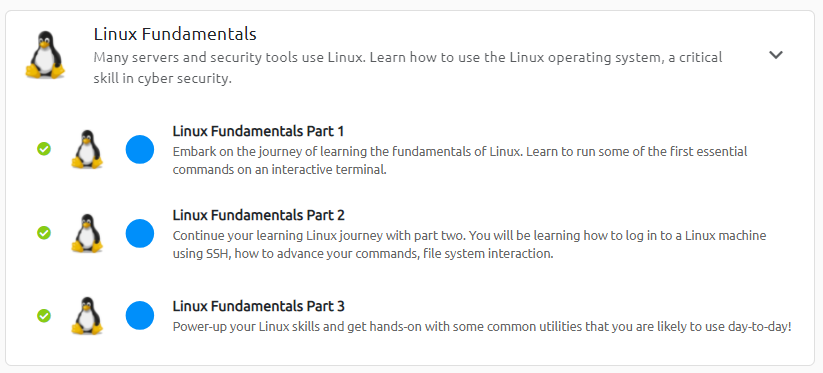Click the penguin icon for Part 1

[x=87, y=150]
